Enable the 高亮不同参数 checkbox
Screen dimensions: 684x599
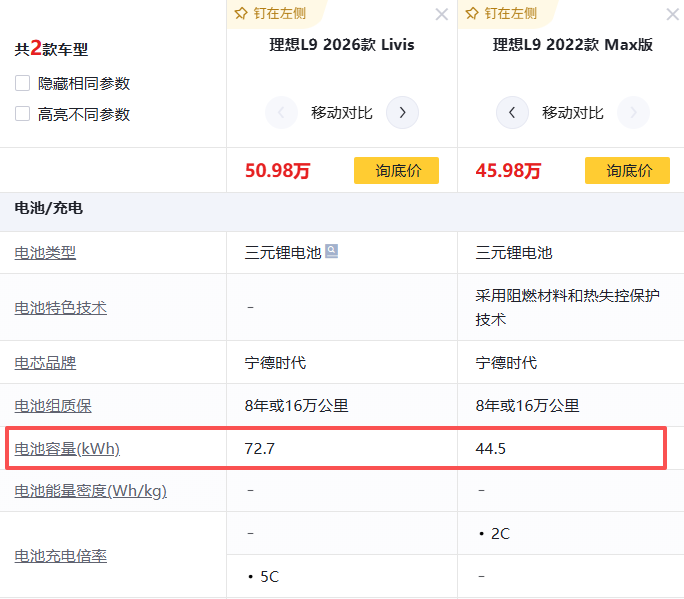[22, 114]
